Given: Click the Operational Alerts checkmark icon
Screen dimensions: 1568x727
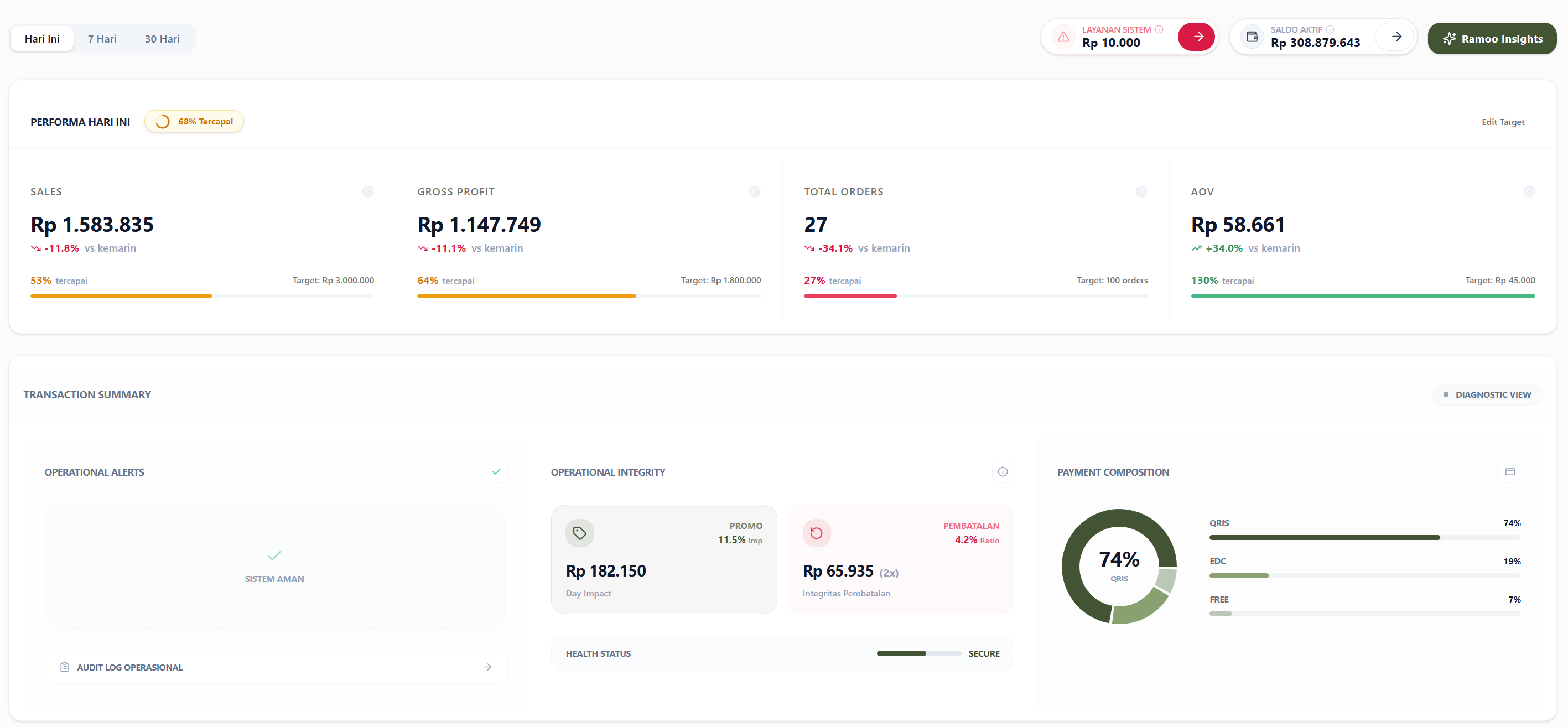Looking at the screenshot, I should [496, 472].
